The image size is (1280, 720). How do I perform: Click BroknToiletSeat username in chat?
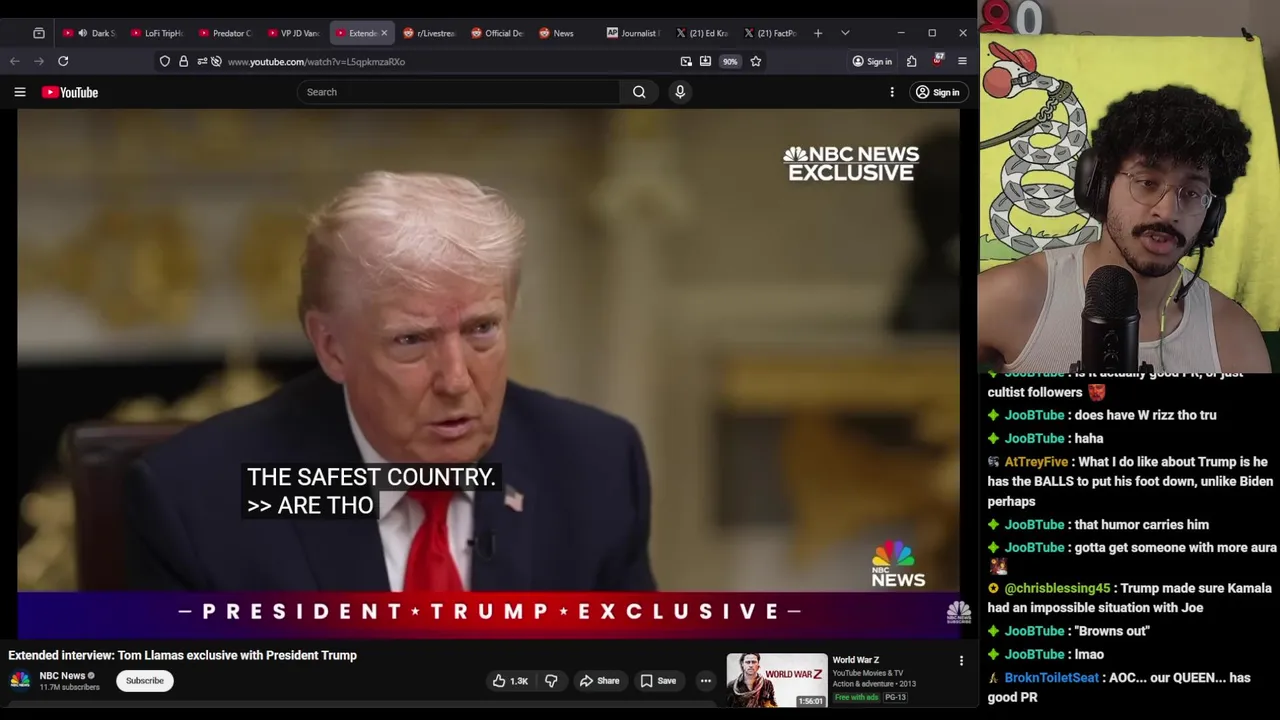pos(1052,677)
